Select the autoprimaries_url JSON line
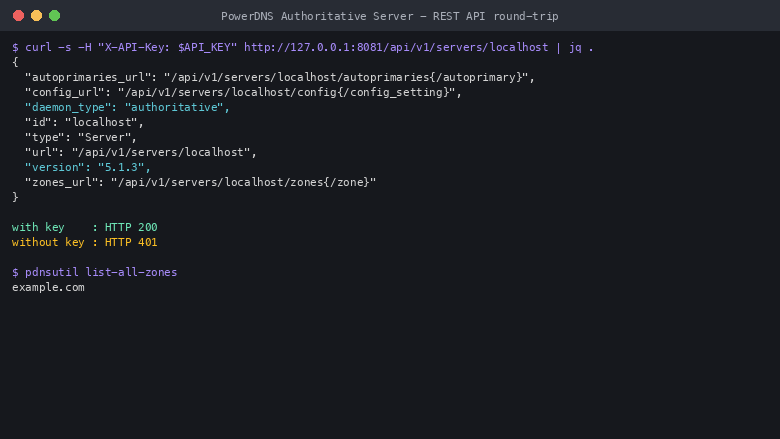 (x=280, y=78)
